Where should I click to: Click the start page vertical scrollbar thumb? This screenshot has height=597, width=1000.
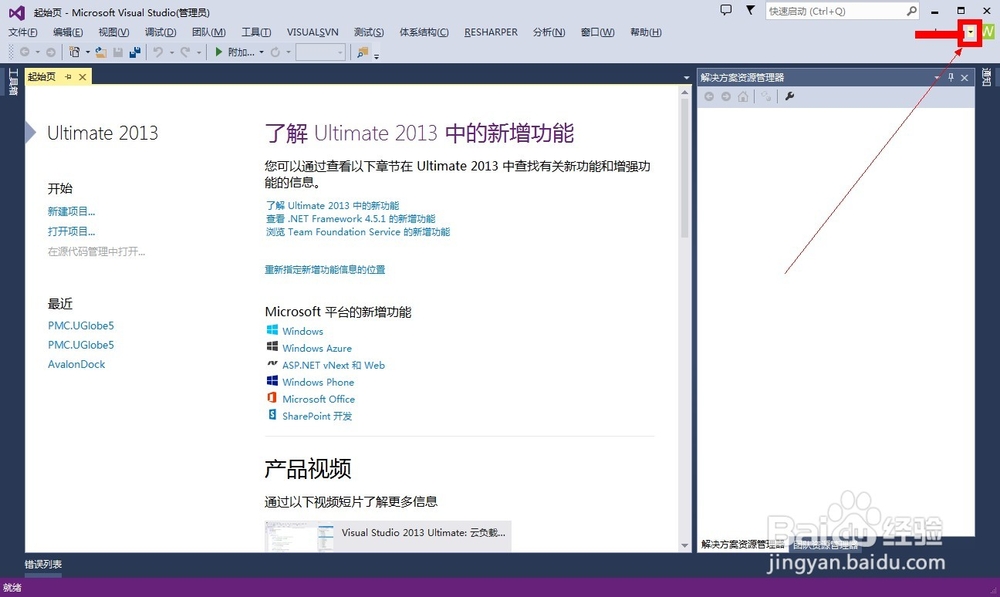[x=684, y=168]
